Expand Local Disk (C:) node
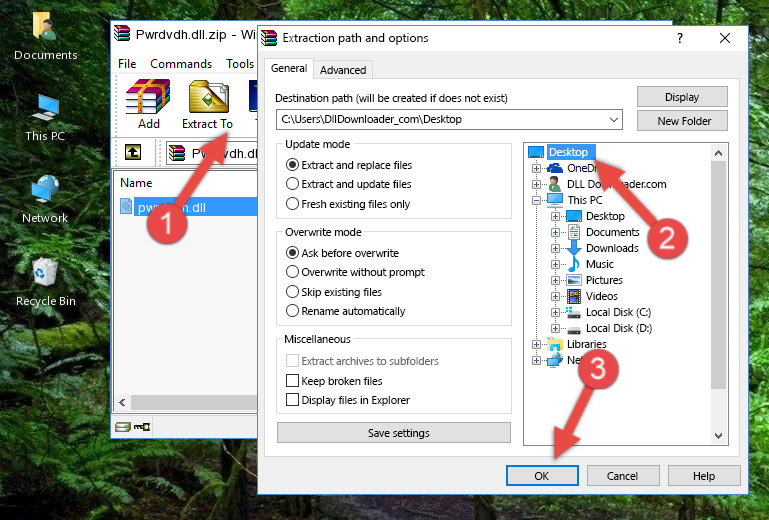This screenshot has width=769, height=520. click(x=555, y=312)
